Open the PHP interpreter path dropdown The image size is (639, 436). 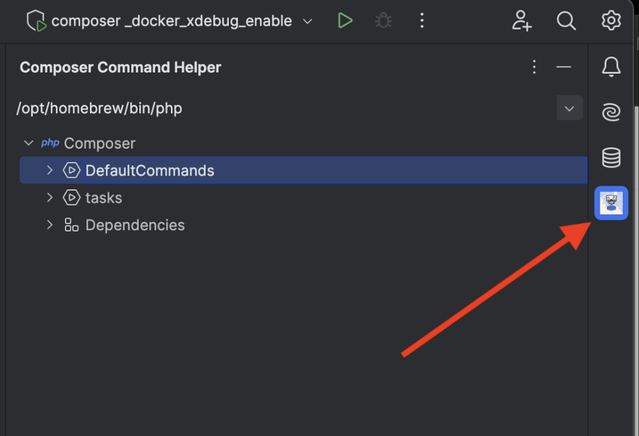(569, 108)
